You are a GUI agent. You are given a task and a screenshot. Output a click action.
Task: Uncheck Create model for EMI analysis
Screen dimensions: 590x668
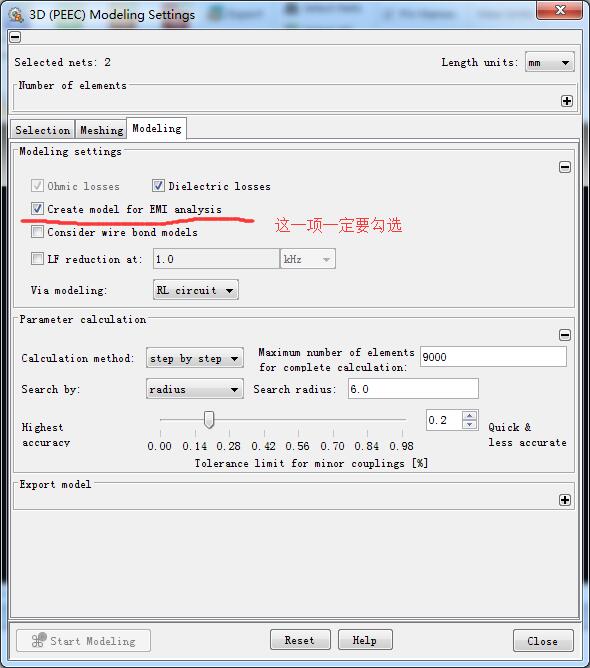click(x=37, y=209)
